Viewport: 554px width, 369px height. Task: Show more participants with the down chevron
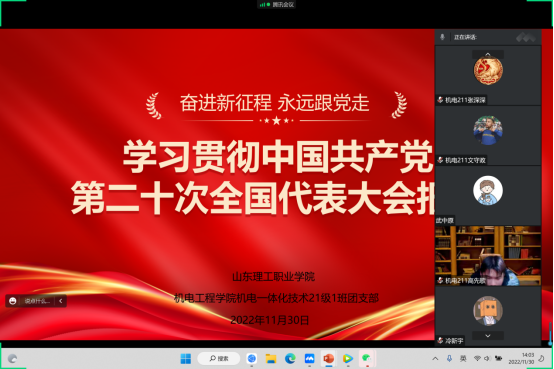[488, 336]
